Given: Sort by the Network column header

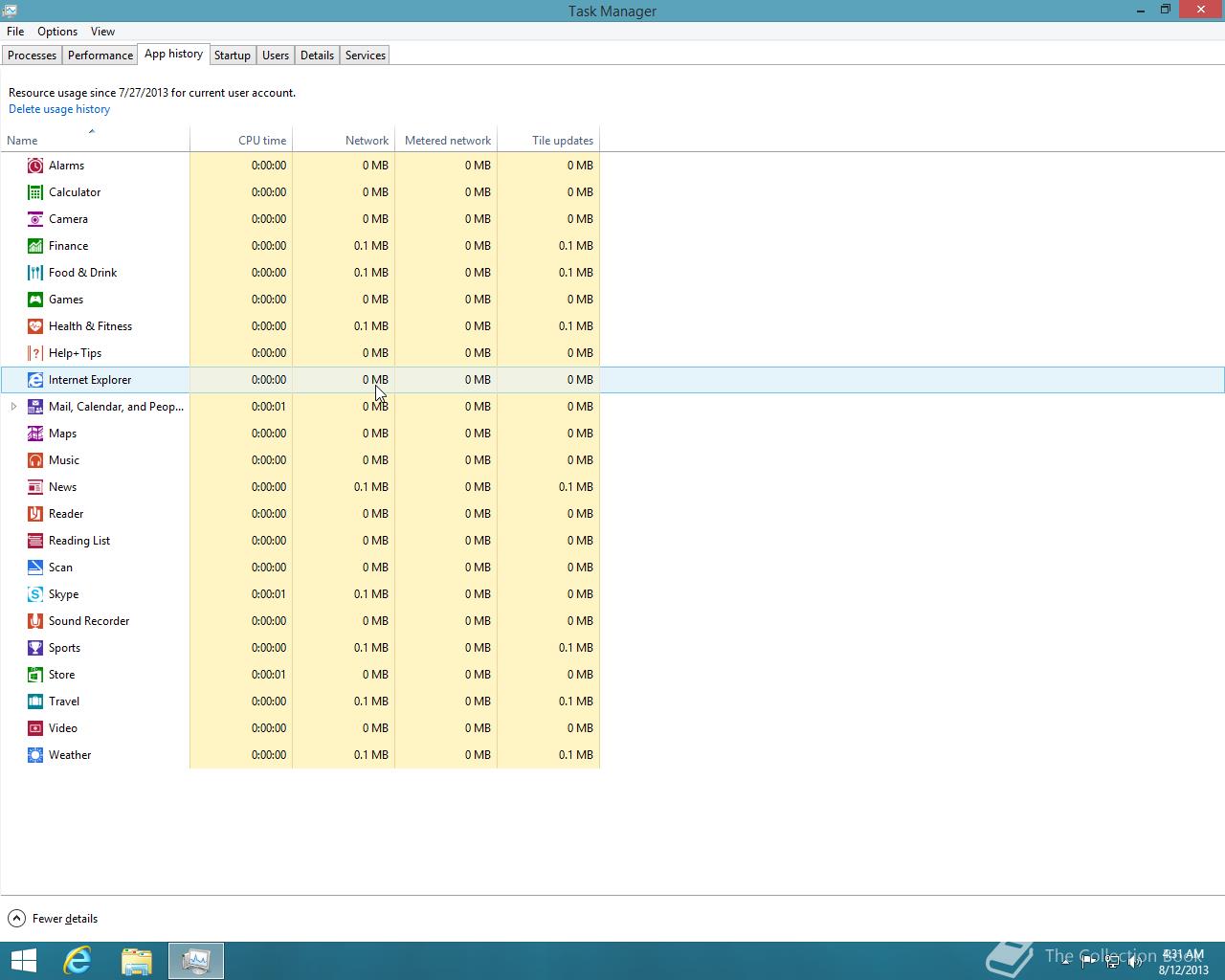Looking at the screenshot, I should pyautogui.click(x=344, y=140).
